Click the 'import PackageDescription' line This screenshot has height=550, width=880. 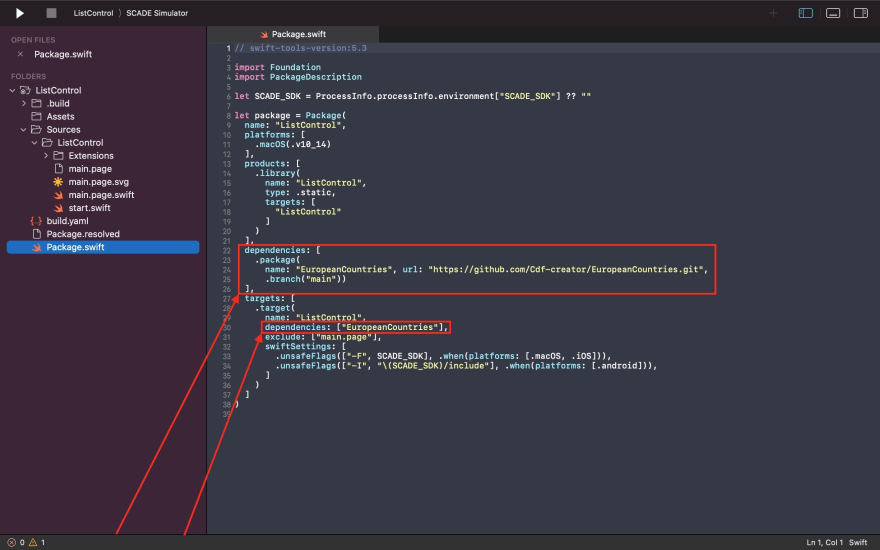(298, 77)
